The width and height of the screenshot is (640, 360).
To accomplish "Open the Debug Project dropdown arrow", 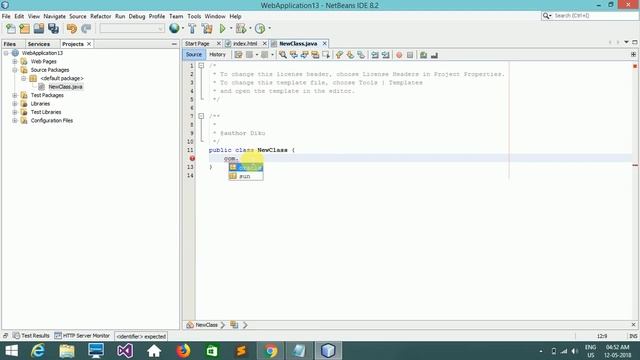I will pyautogui.click(x=250, y=29).
